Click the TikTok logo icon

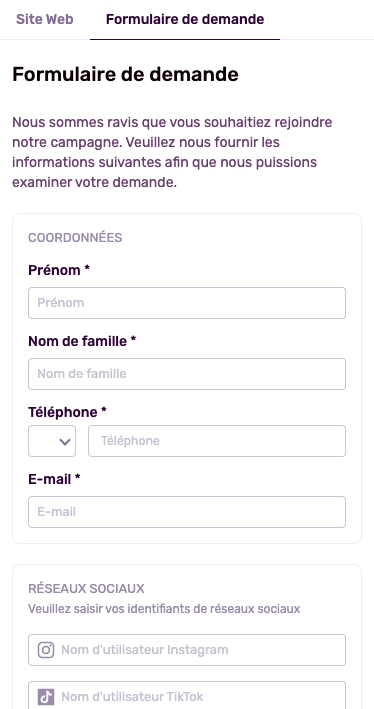pyautogui.click(x=46, y=697)
